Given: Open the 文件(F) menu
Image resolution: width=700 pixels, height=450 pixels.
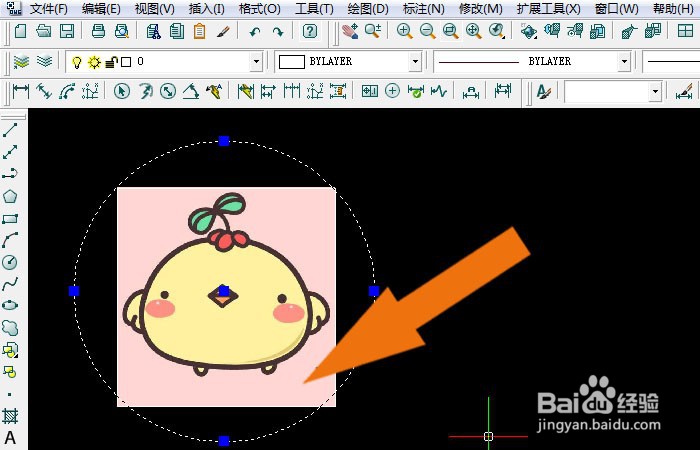Looking at the screenshot, I should point(49,8).
